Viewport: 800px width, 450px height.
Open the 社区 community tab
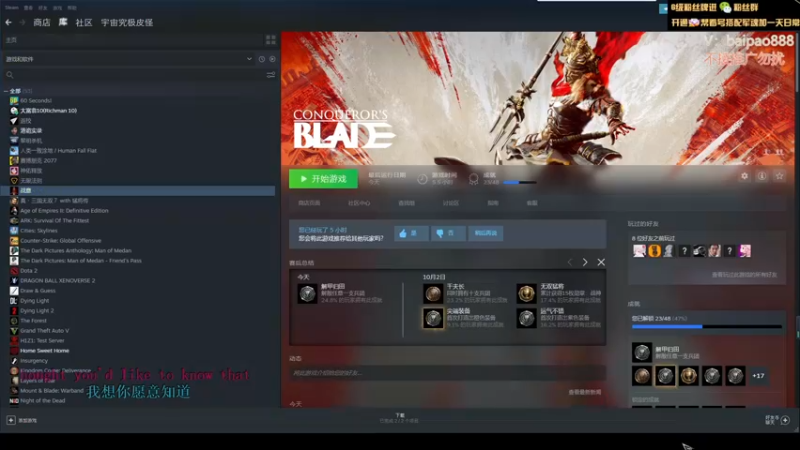click(84, 22)
